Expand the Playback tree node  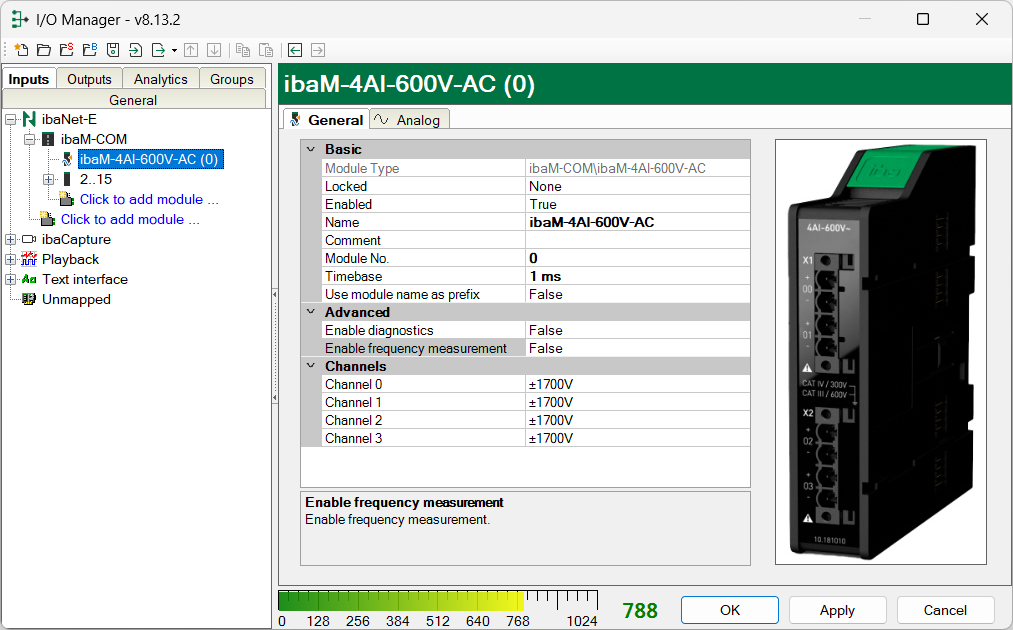pyautogui.click(x=10, y=260)
